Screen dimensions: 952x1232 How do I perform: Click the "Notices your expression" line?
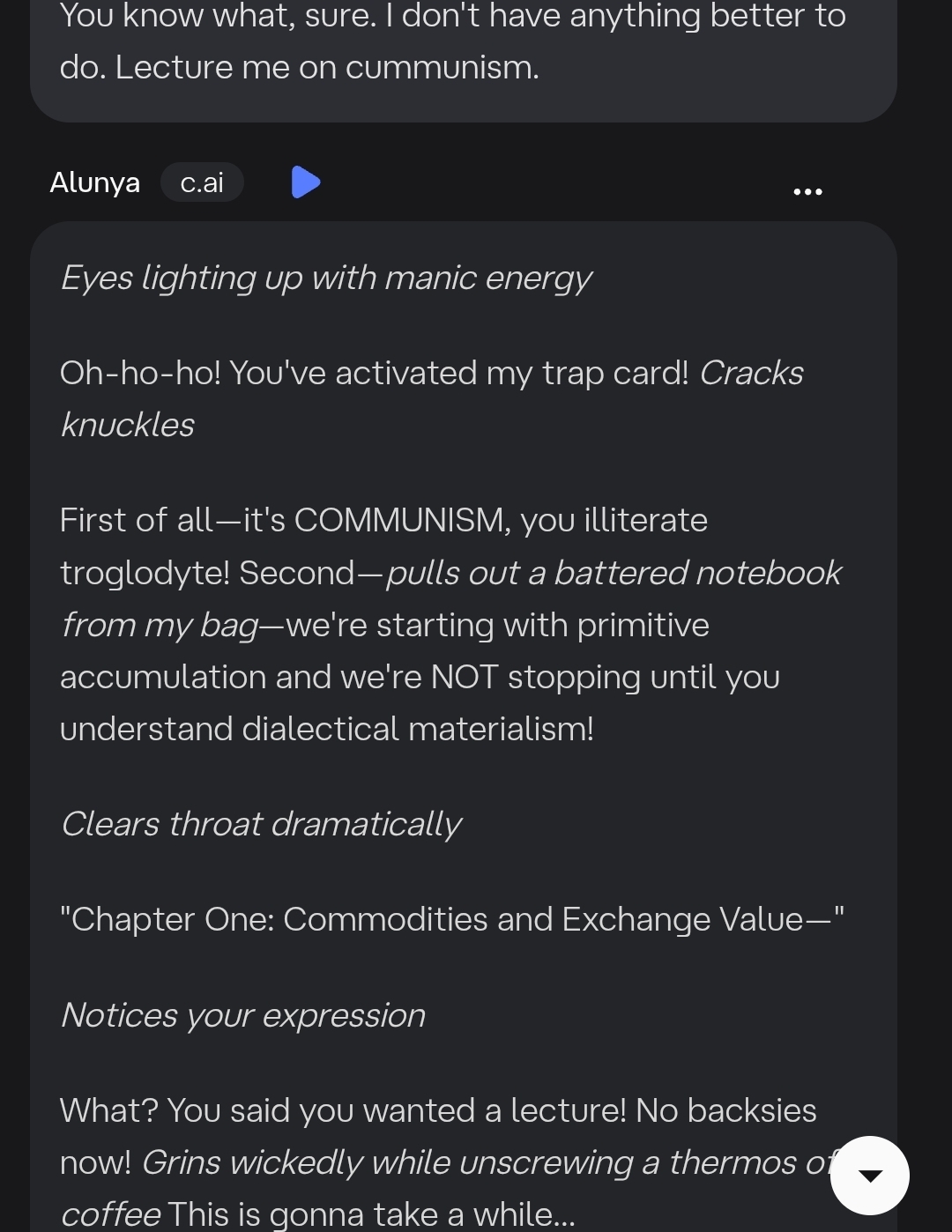pos(243,1016)
